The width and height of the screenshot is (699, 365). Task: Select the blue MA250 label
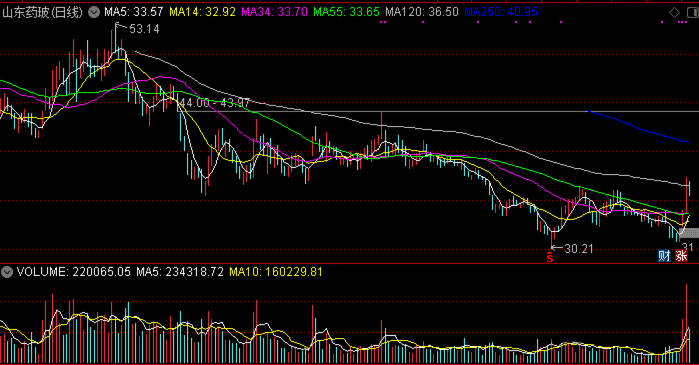point(501,12)
